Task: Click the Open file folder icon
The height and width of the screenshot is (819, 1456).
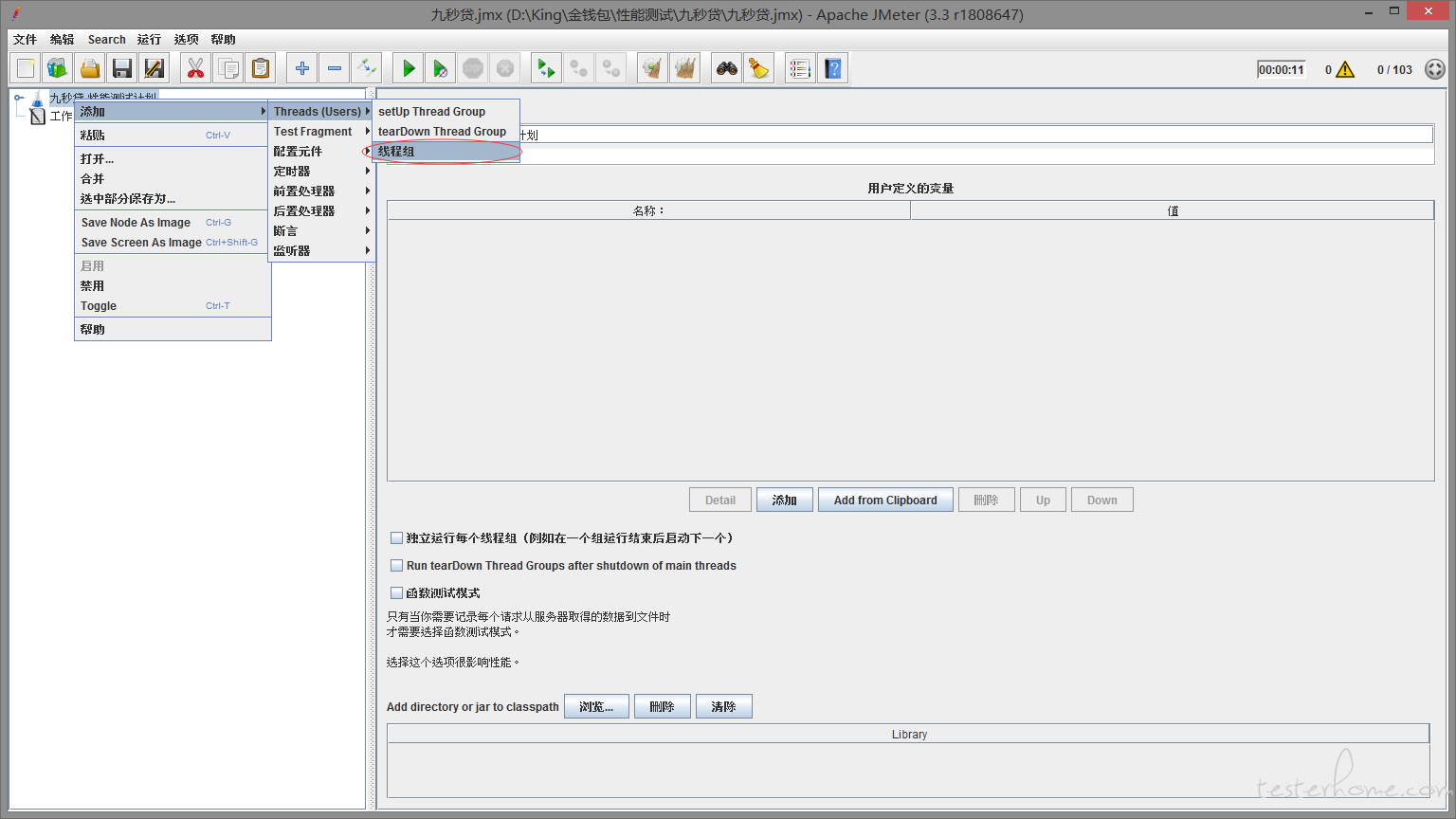Action: [x=90, y=68]
